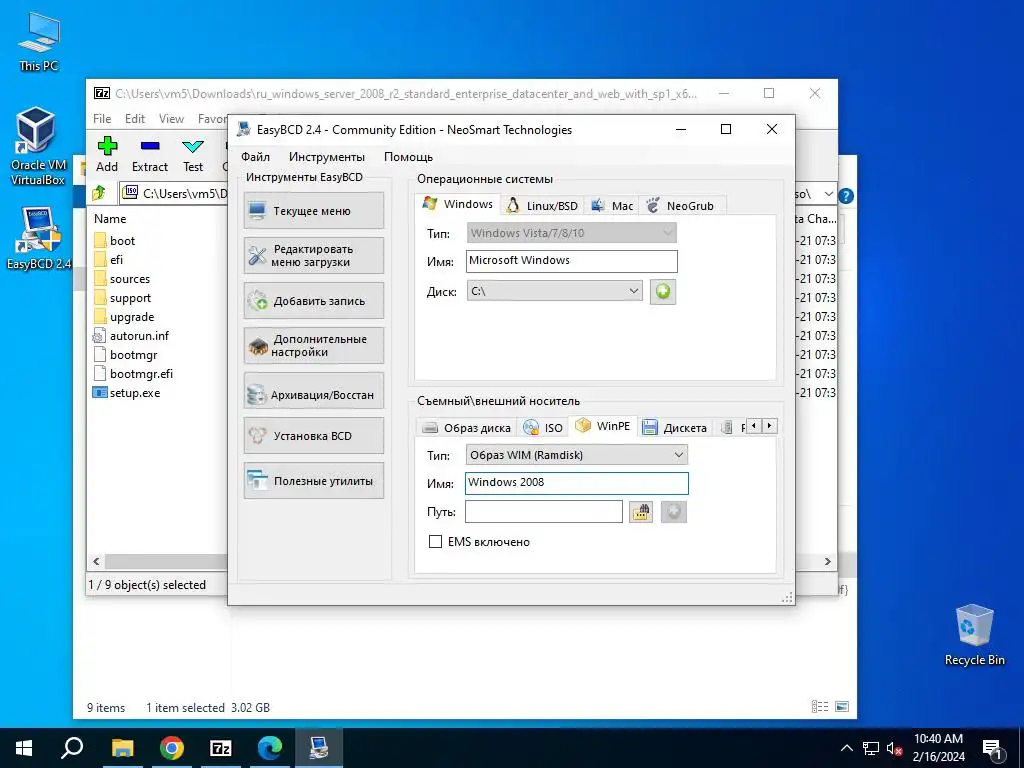Image resolution: width=1024 pixels, height=768 pixels.
Task: Expand the disabled Windows Vista/7/8/10 type dropdown
Action: 571,233
